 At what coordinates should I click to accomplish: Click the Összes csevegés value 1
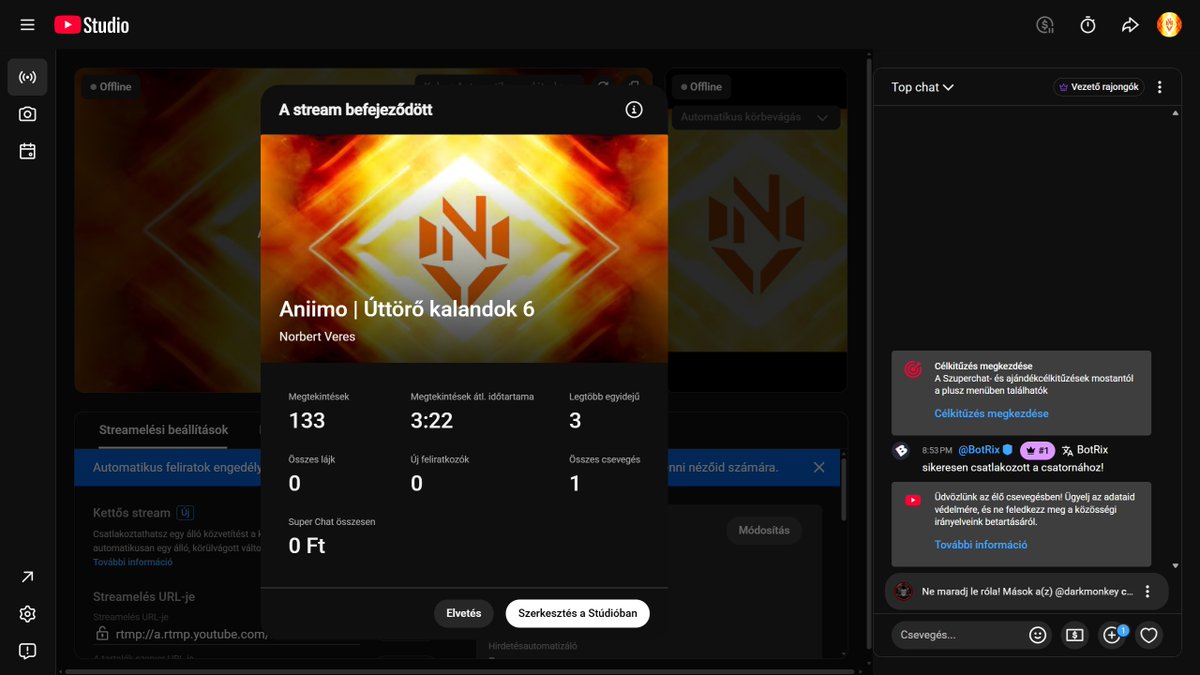(575, 484)
